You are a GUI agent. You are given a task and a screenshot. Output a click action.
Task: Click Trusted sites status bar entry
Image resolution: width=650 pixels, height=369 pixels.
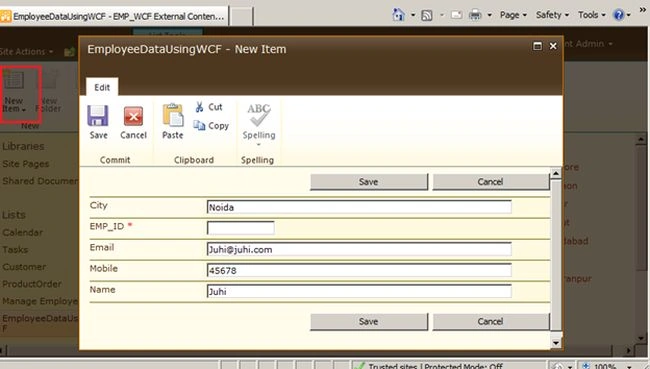pos(429,366)
